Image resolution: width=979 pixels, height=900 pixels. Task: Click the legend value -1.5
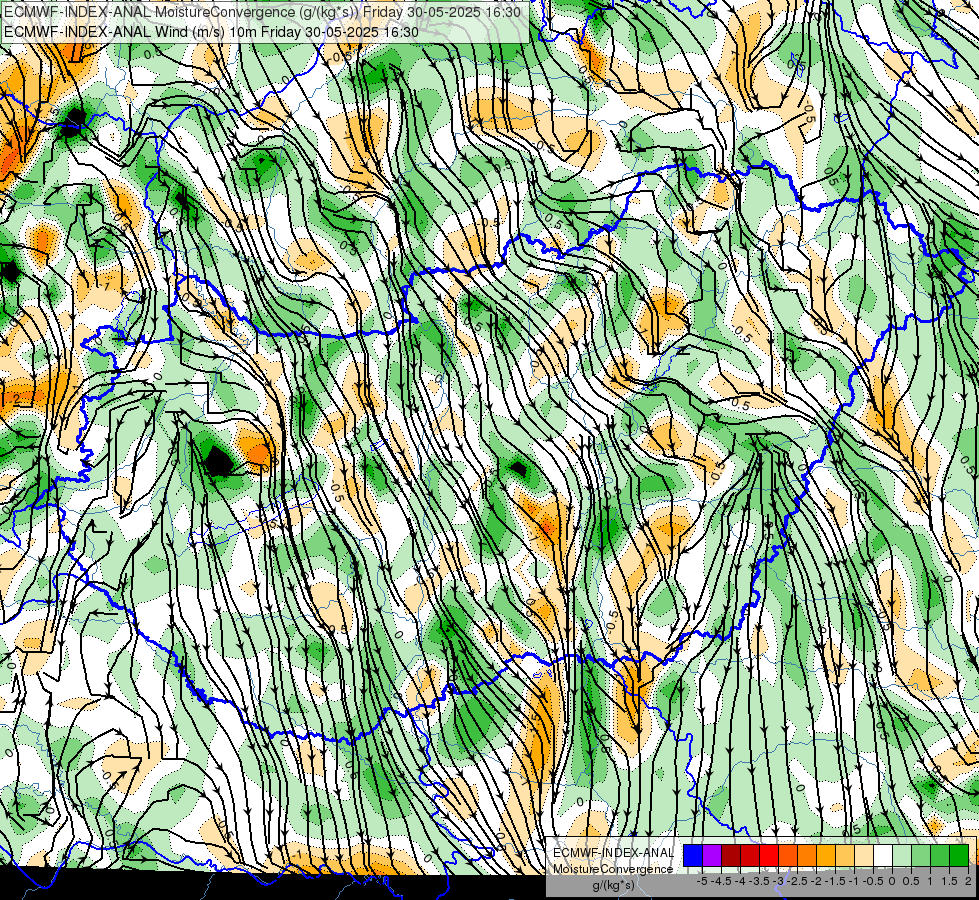click(x=835, y=881)
